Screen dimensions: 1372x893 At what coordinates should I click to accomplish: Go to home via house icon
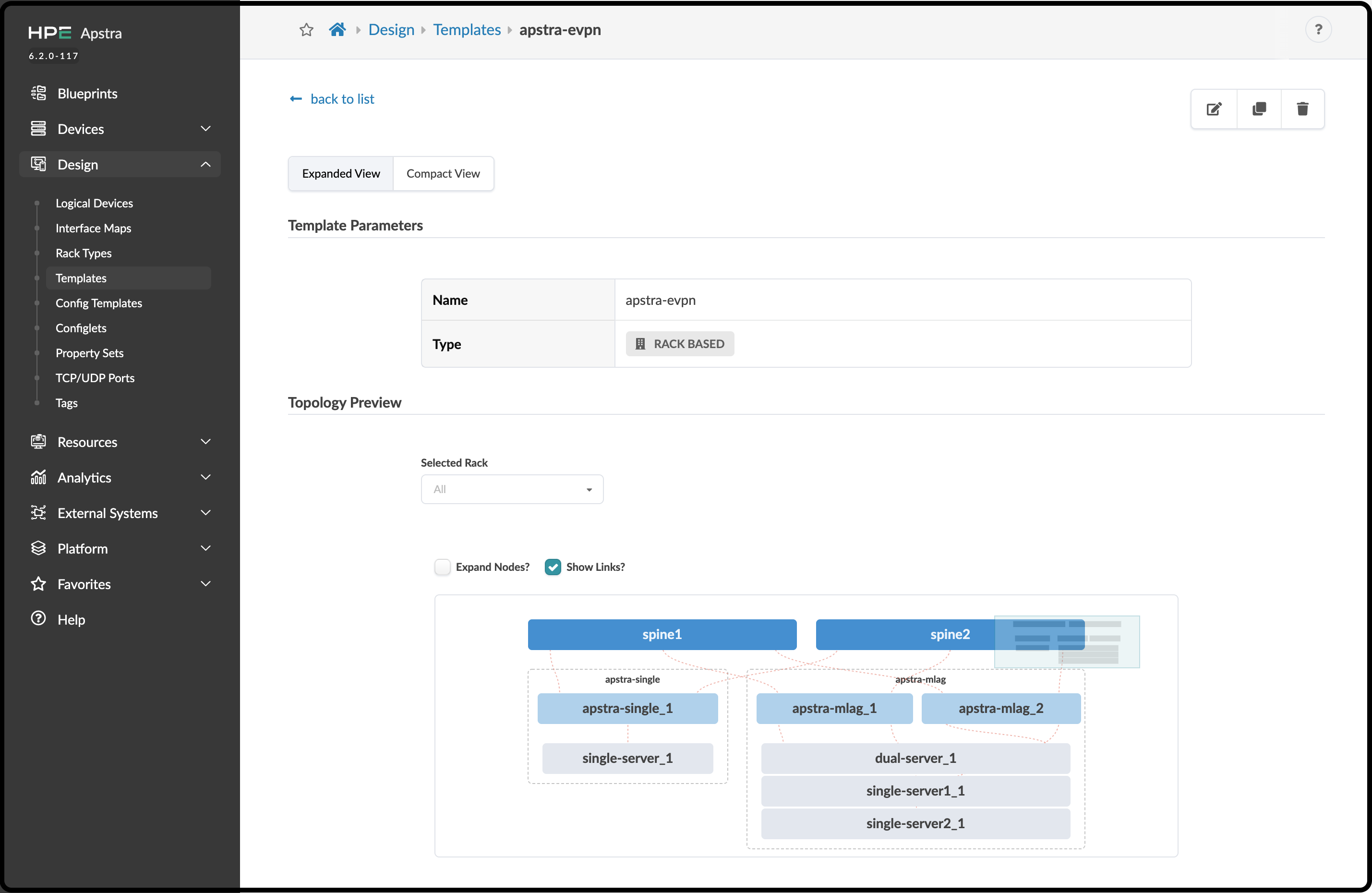pyautogui.click(x=337, y=29)
